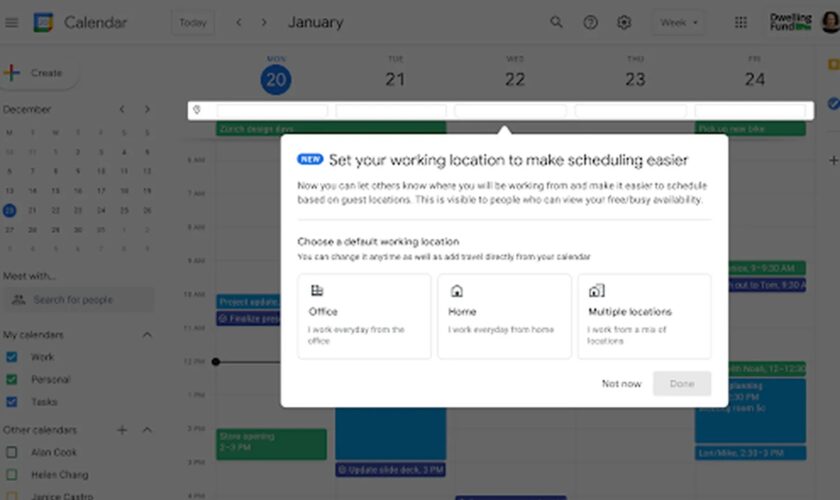Go to previous week arrow
This screenshot has height=500, width=840.
tap(239, 22)
